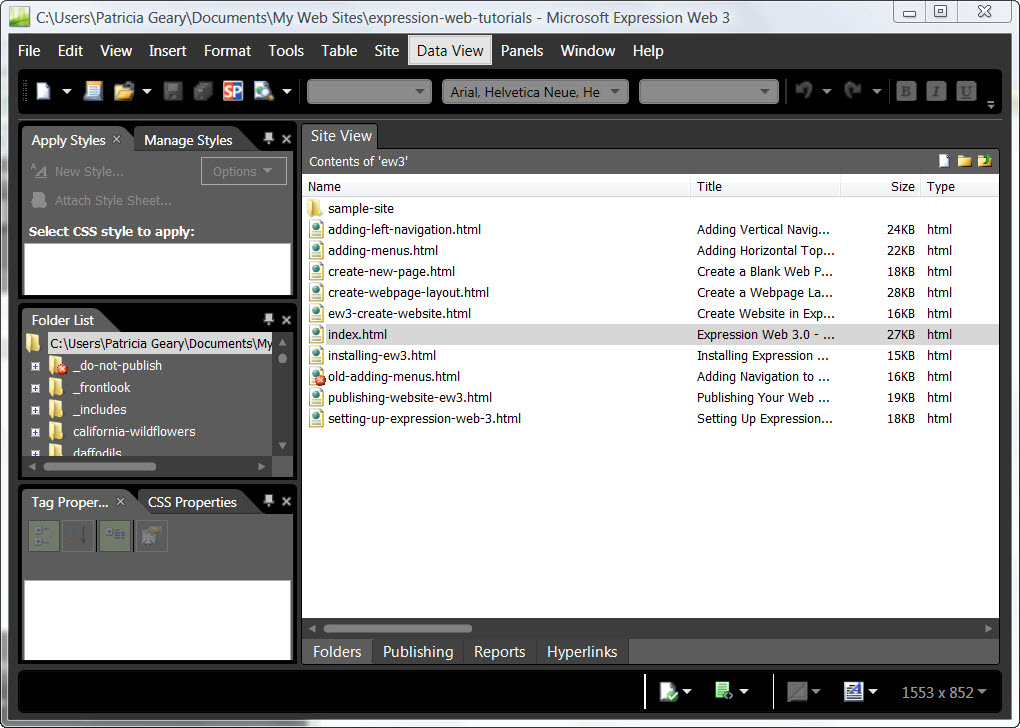Screen dimensions: 1020x728
Task: Open the 1553 x 852 page size dropdown
Action: click(x=944, y=692)
